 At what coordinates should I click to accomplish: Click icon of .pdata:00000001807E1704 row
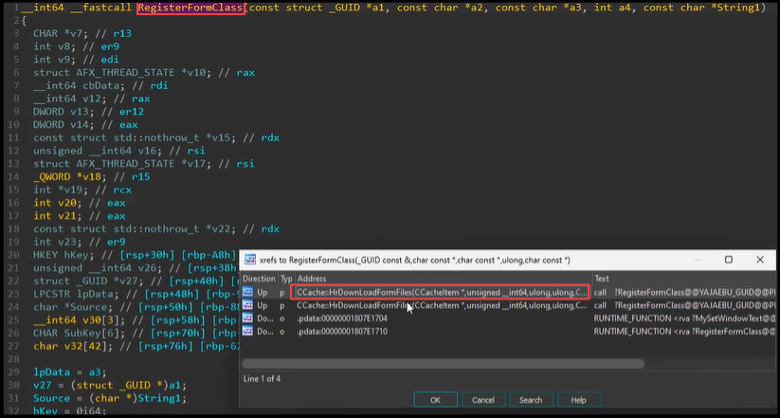(248, 319)
